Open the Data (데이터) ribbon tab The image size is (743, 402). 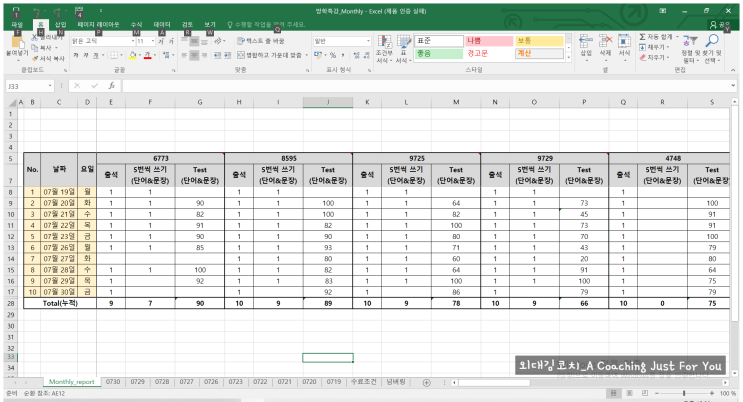(x=162, y=25)
